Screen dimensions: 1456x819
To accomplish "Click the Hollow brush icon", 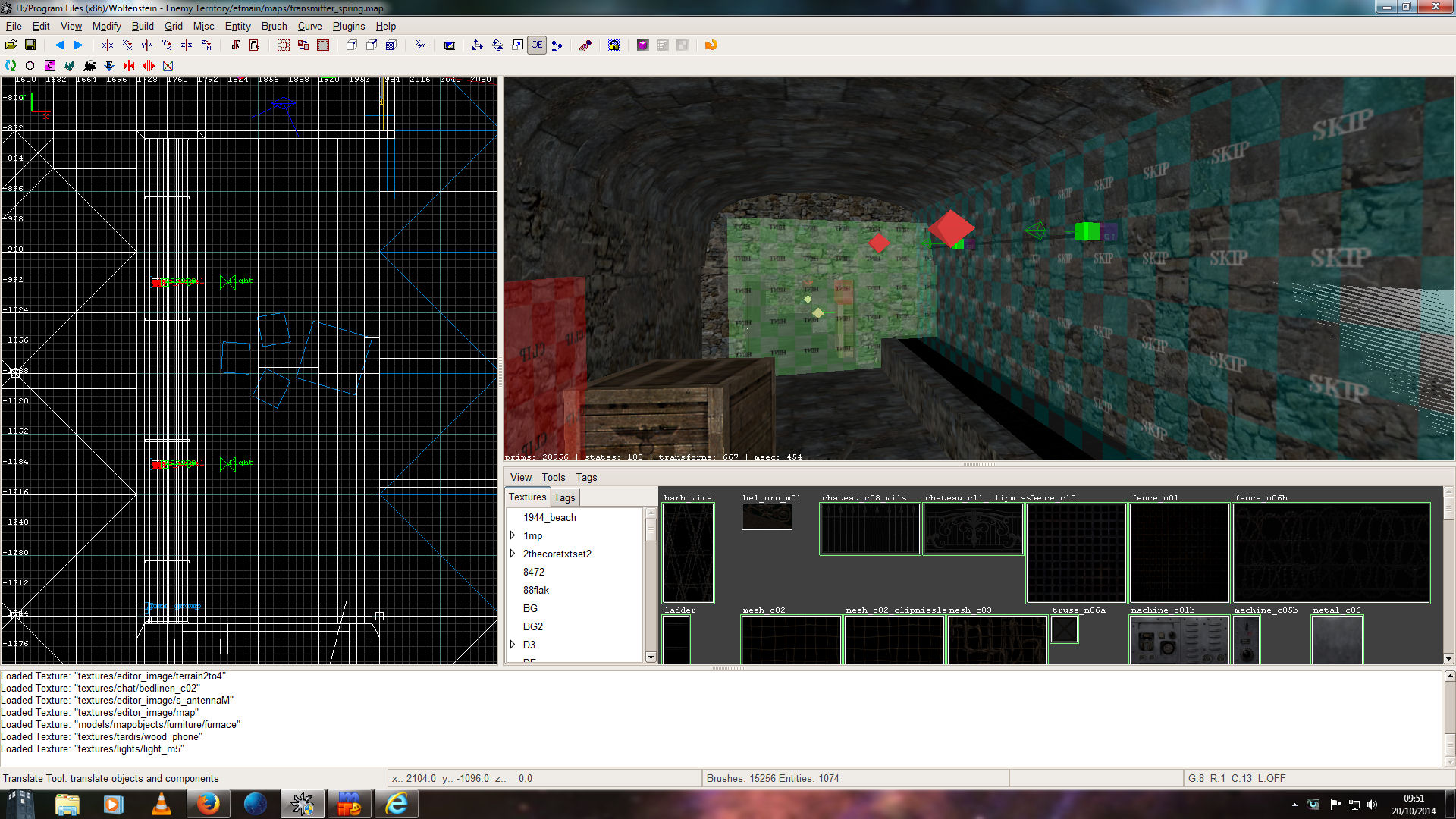I will click(x=323, y=45).
